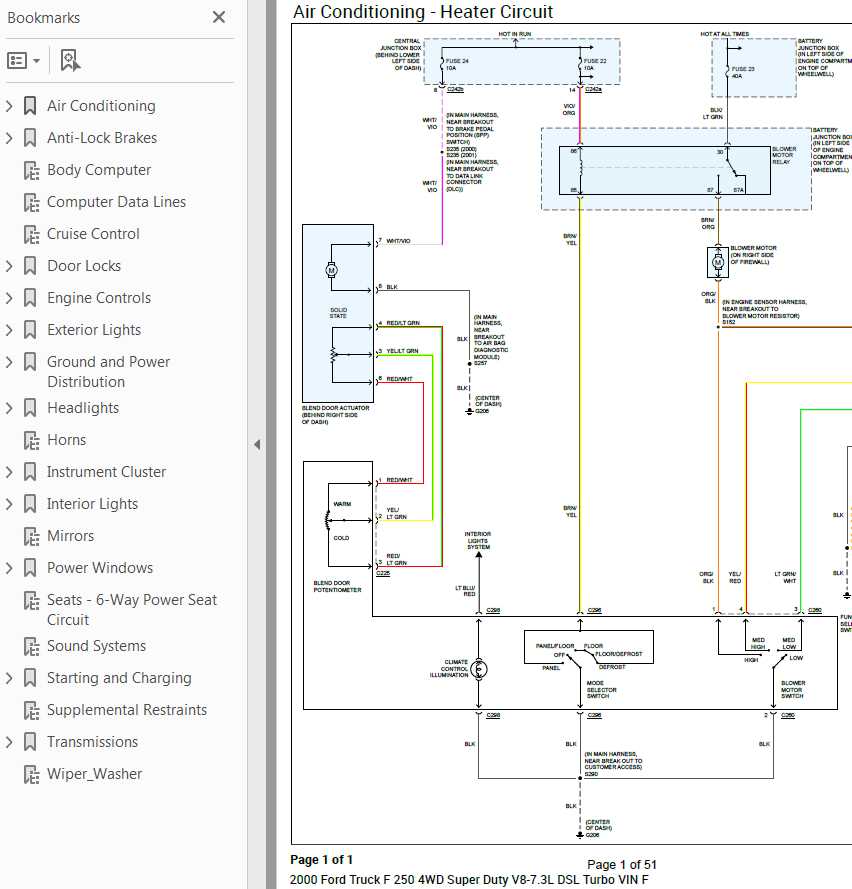Click the Ground and Power Distribution icon

click(x=30, y=362)
